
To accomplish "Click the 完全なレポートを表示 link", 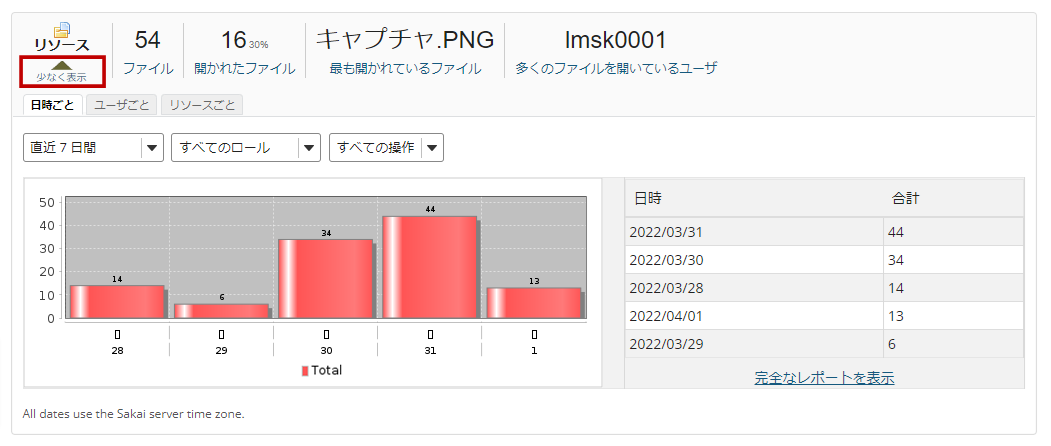I will (824, 378).
